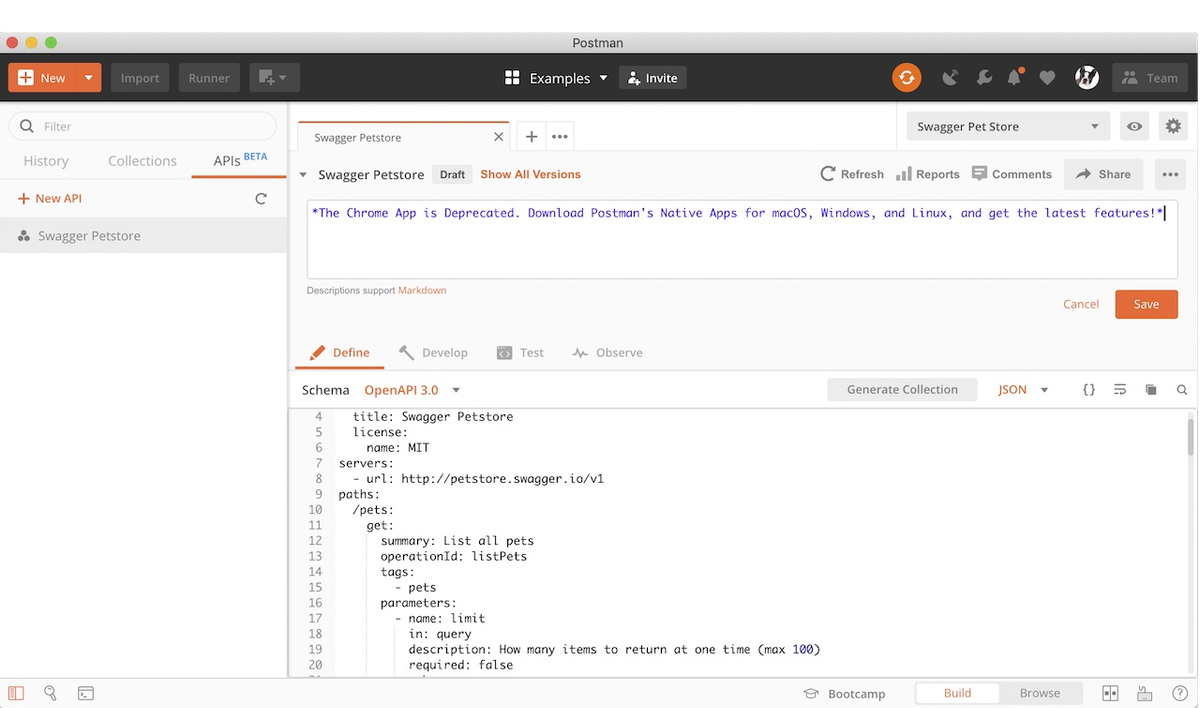Switch to the Develop tab

(x=433, y=353)
